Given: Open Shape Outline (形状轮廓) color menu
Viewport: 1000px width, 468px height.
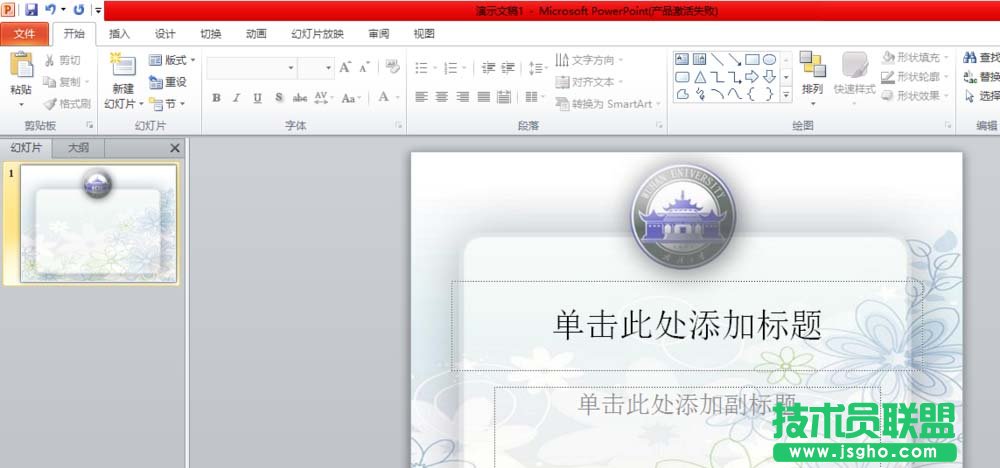Looking at the screenshot, I should click(915, 77).
